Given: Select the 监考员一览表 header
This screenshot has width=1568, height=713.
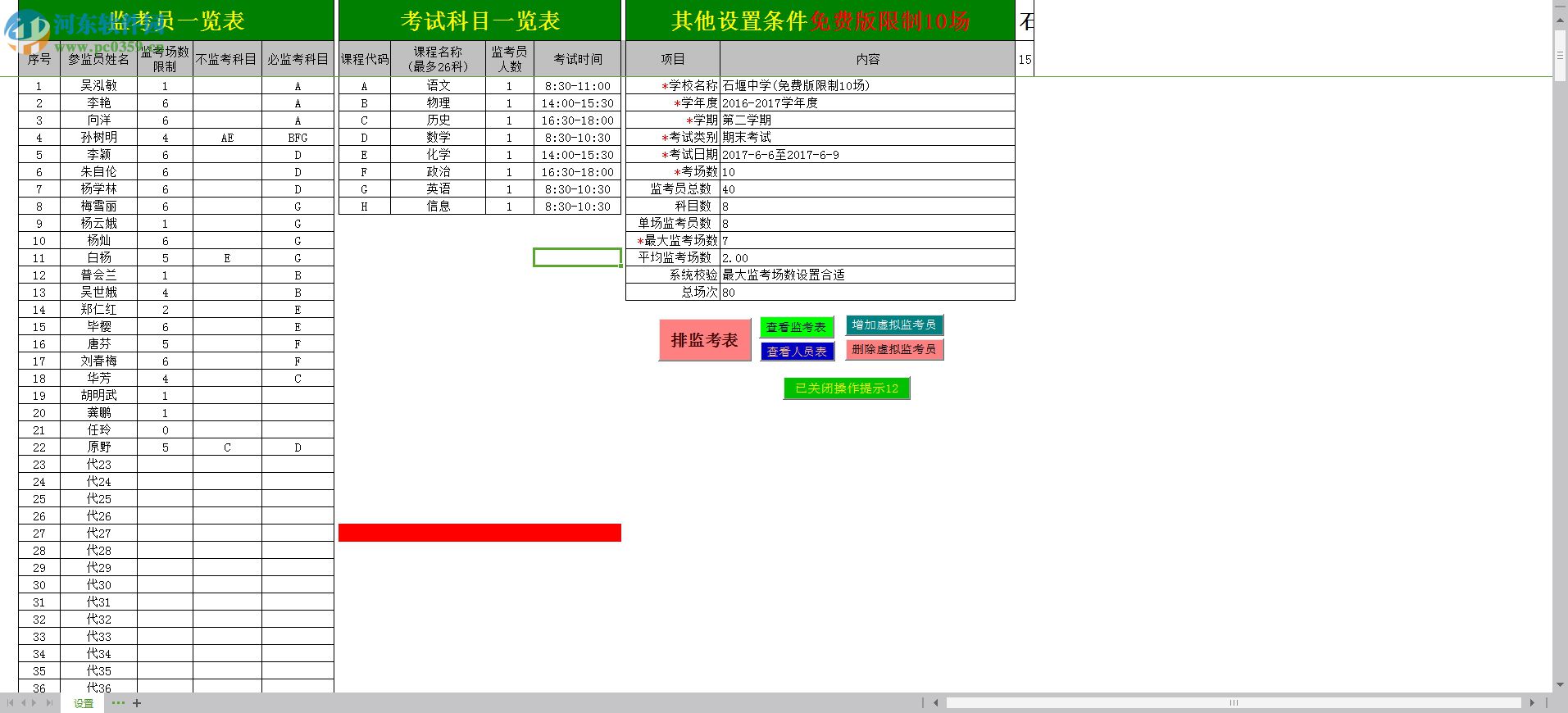Looking at the screenshot, I should [x=176, y=20].
